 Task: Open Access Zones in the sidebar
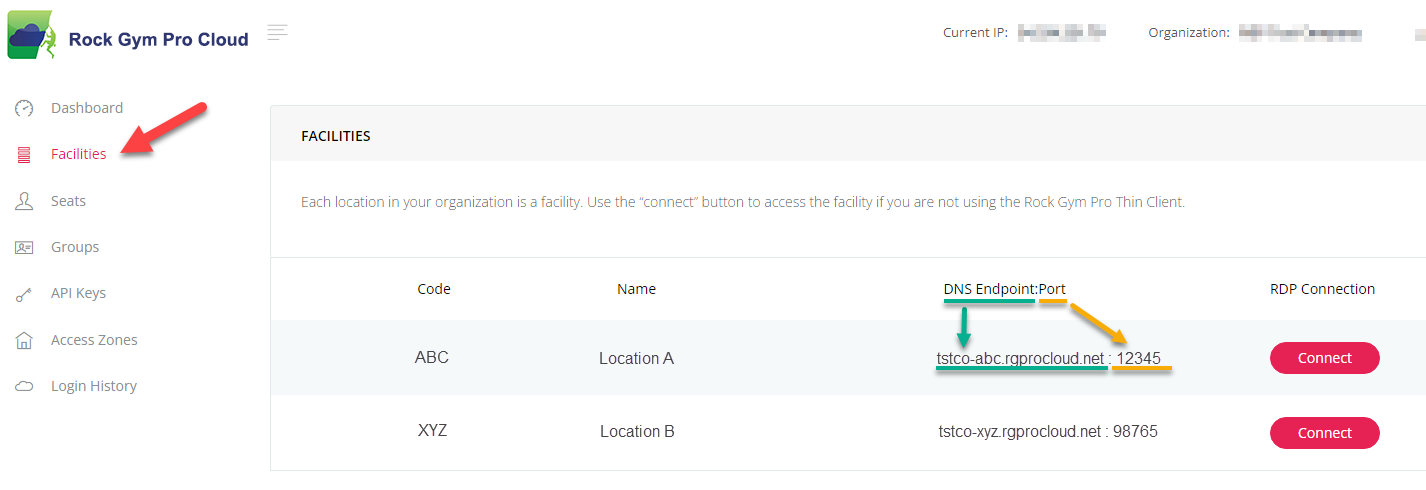94,340
